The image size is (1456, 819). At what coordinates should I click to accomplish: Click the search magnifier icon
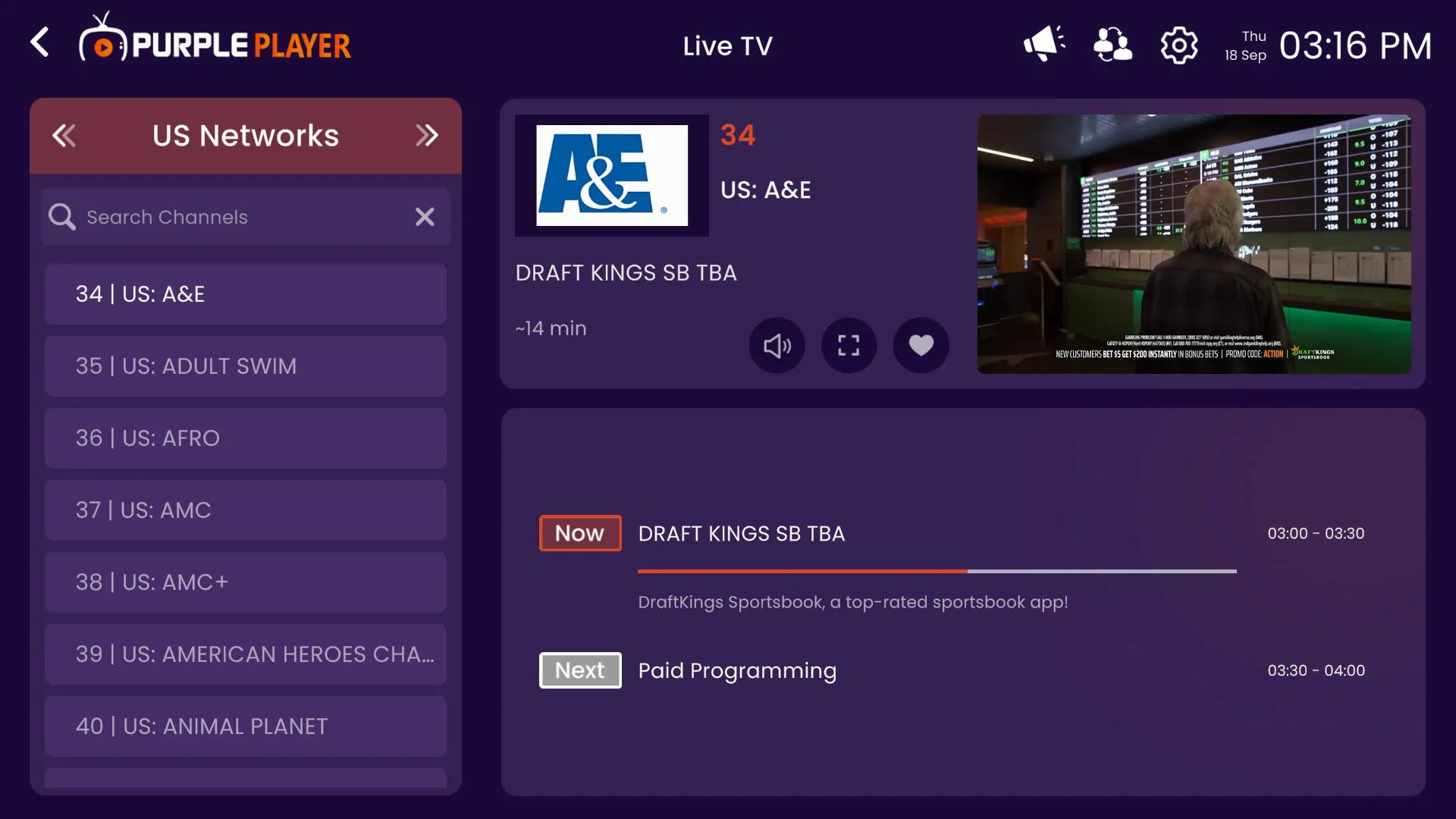coord(62,217)
